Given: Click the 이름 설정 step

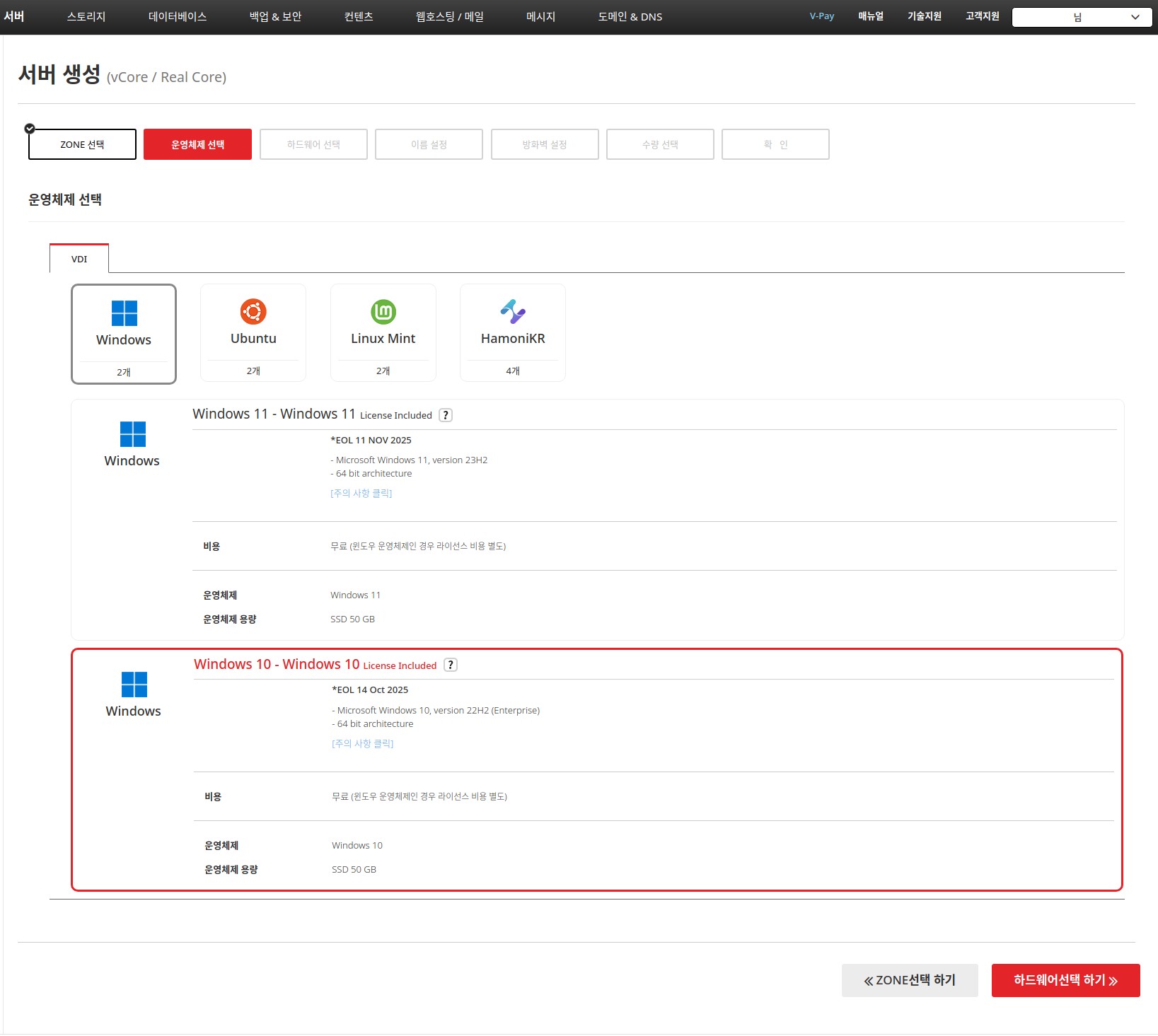Looking at the screenshot, I should [429, 144].
